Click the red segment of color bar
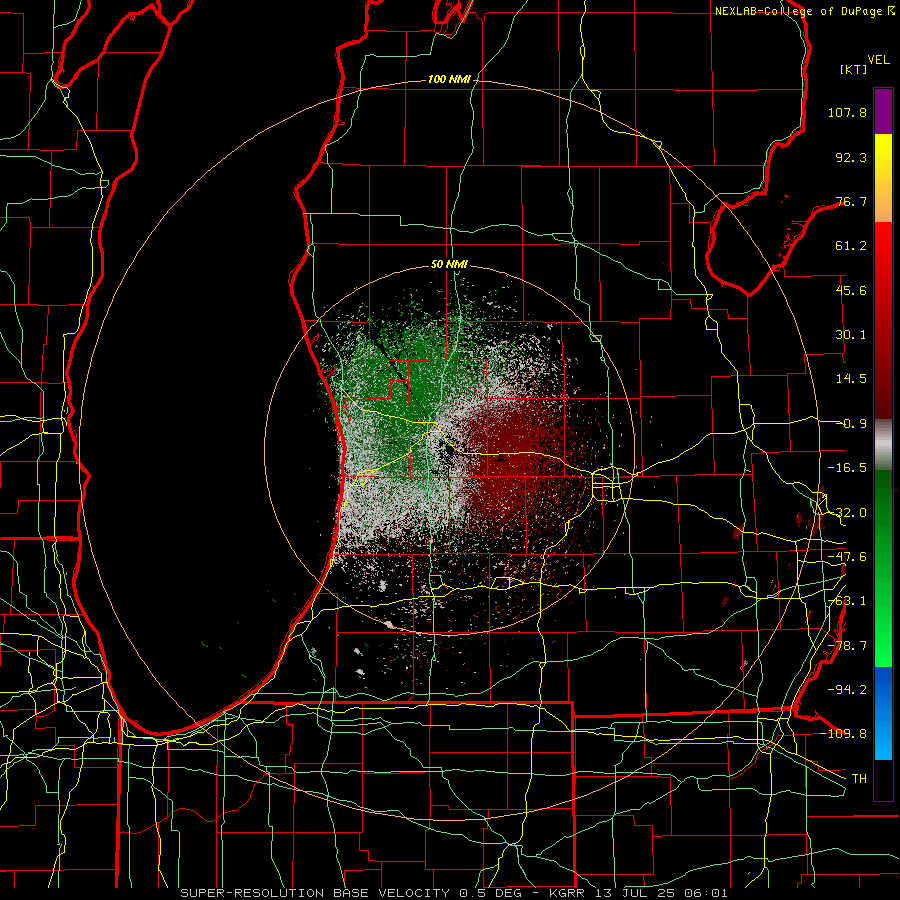Screen dimensions: 900x900 tap(883, 320)
